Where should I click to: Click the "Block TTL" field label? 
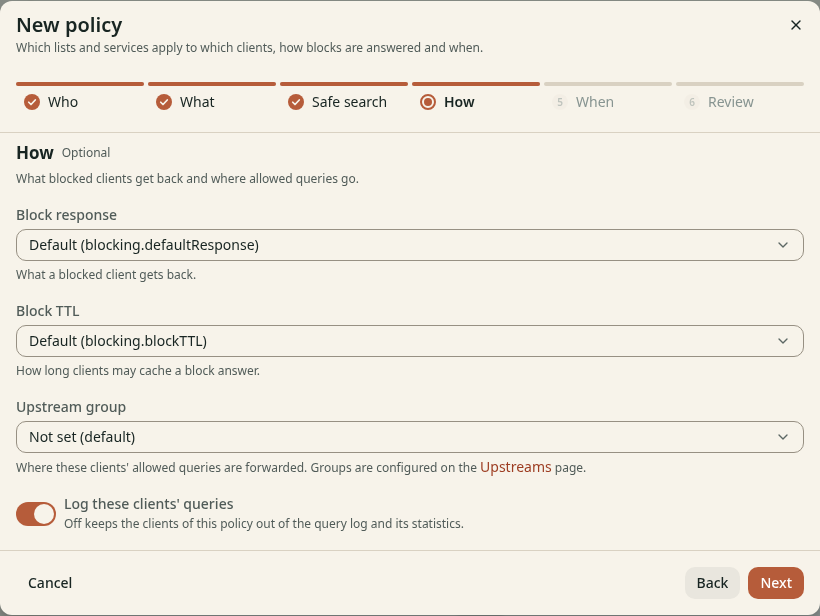(x=48, y=311)
